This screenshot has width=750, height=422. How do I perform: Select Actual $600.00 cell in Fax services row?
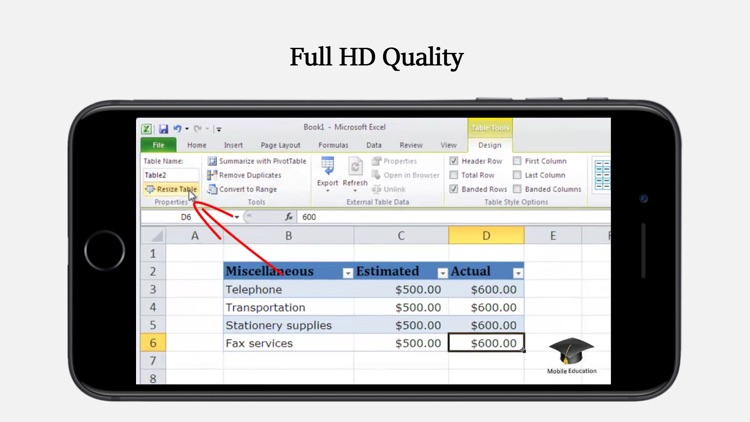[486, 343]
